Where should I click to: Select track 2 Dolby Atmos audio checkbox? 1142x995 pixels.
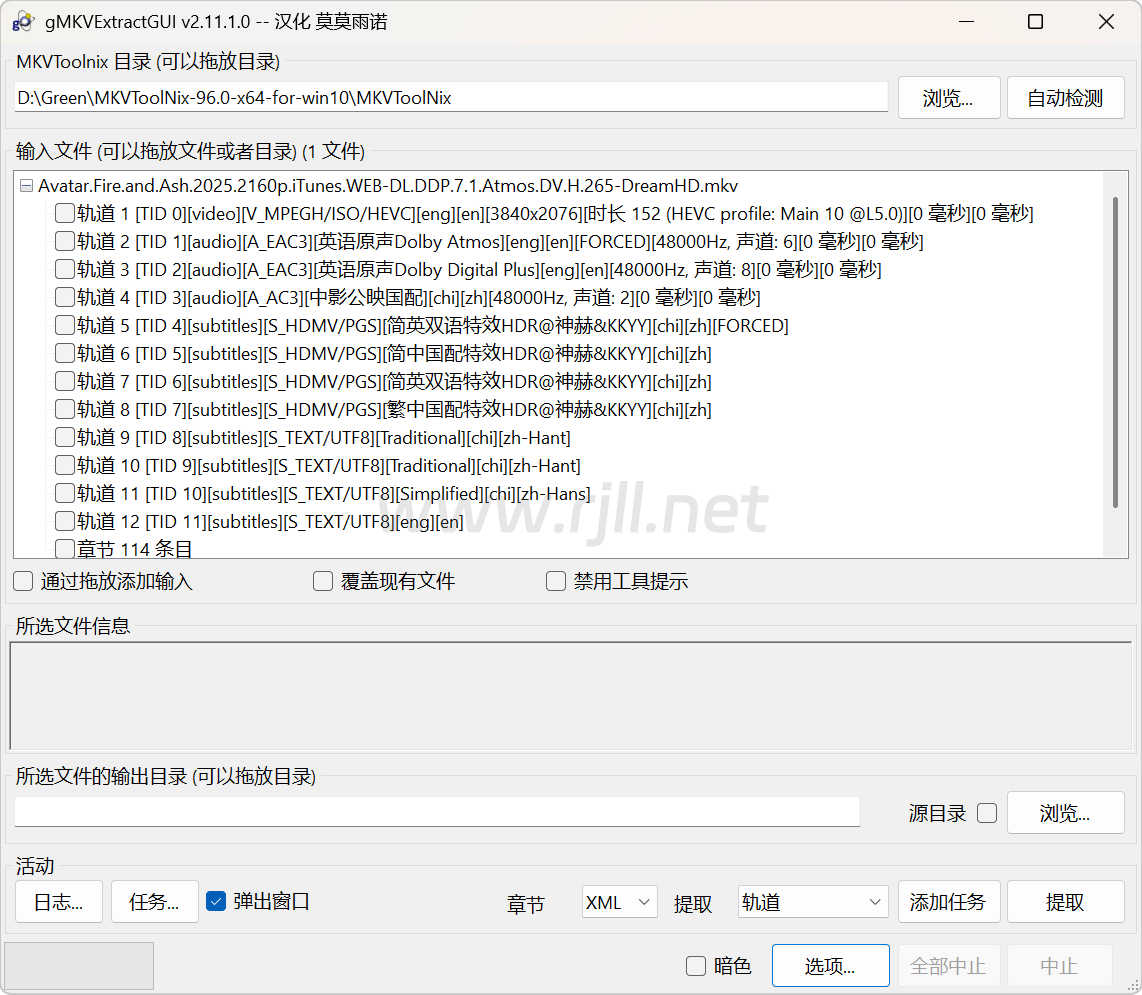coord(64,241)
